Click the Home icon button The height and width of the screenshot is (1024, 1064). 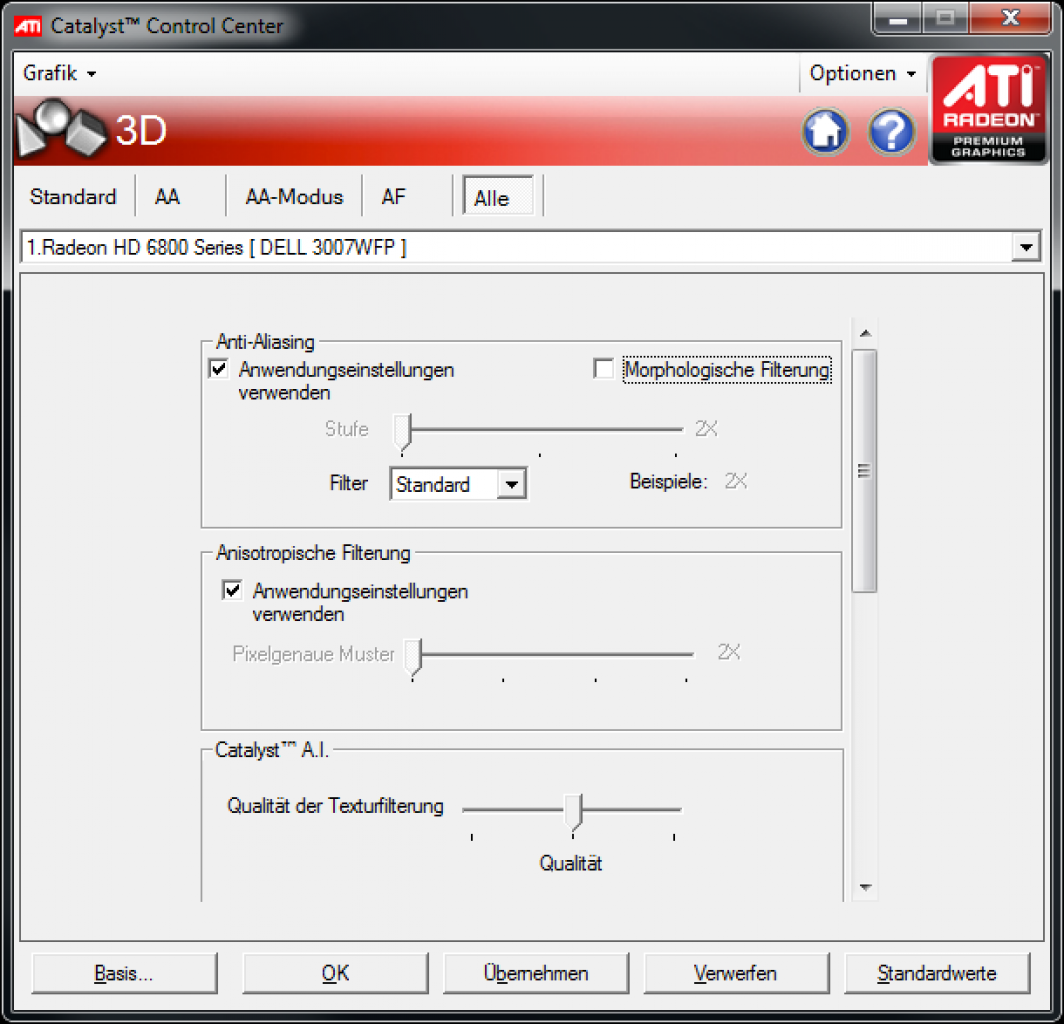pyautogui.click(x=825, y=131)
